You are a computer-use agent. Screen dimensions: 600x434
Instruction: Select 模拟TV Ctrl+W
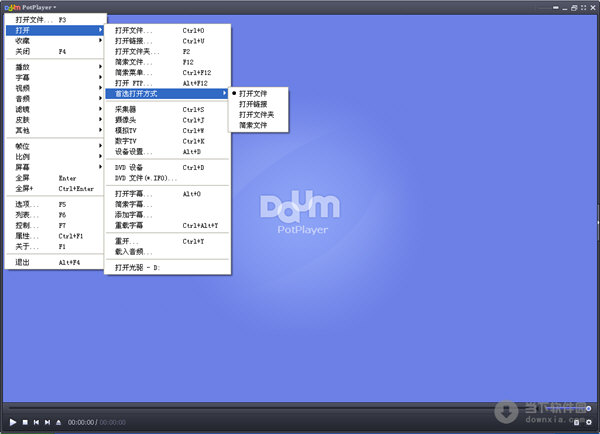[167, 131]
